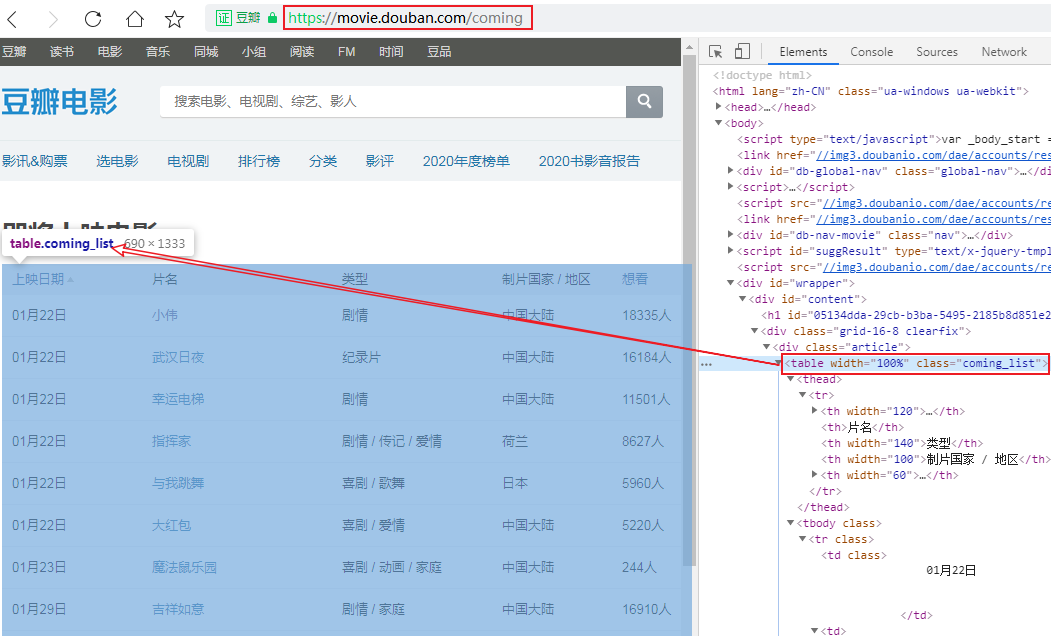The width and height of the screenshot is (1051, 636).
Task: Select the table coming_list element line
Action: click(x=916, y=363)
